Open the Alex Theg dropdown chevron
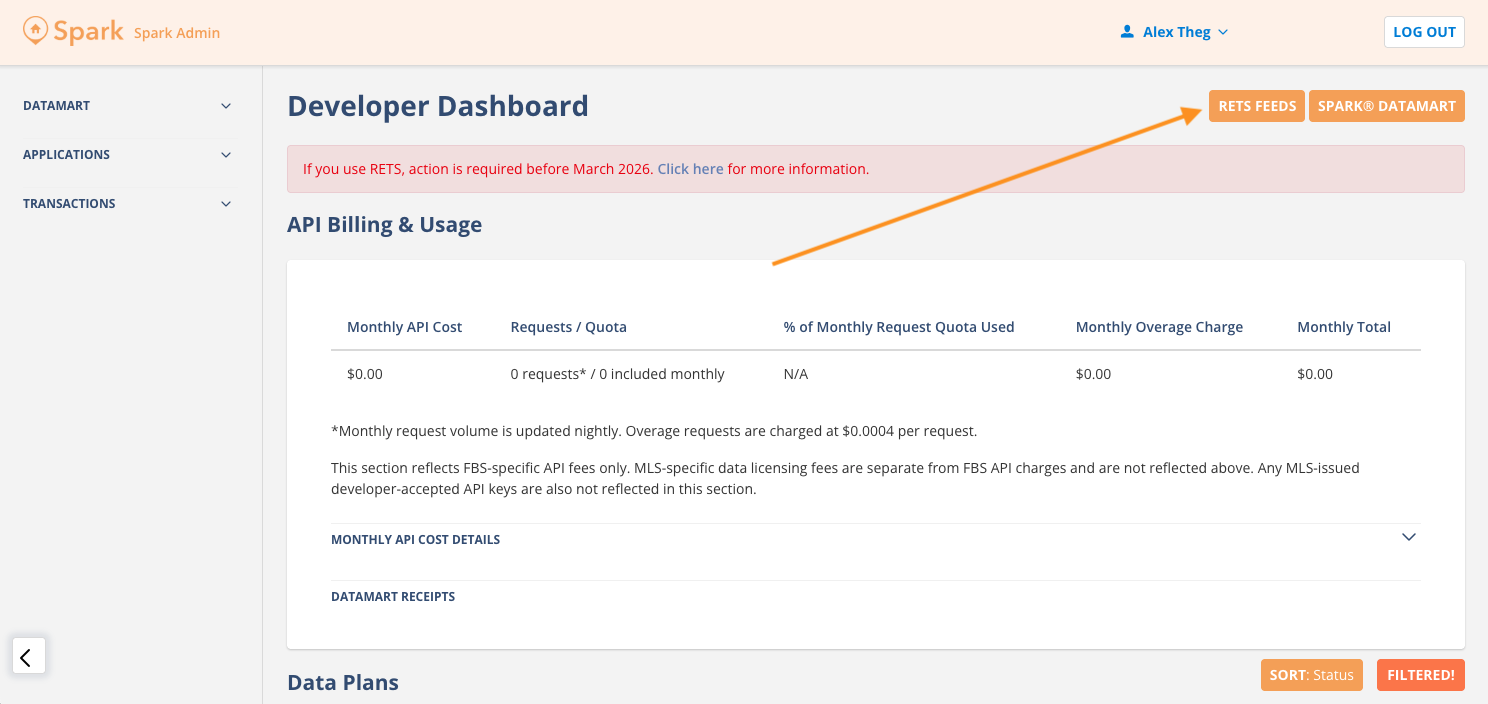 point(1223,32)
